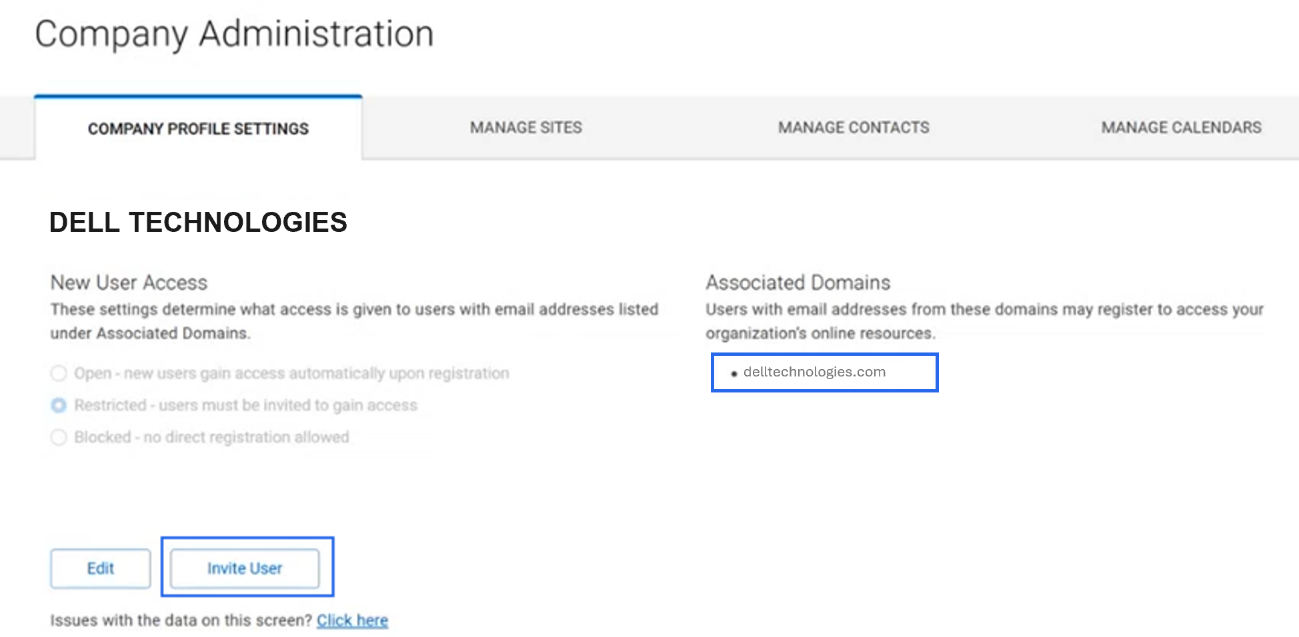Follow the 'Click here' link
This screenshot has height=637, width=1299.
point(352,620)
